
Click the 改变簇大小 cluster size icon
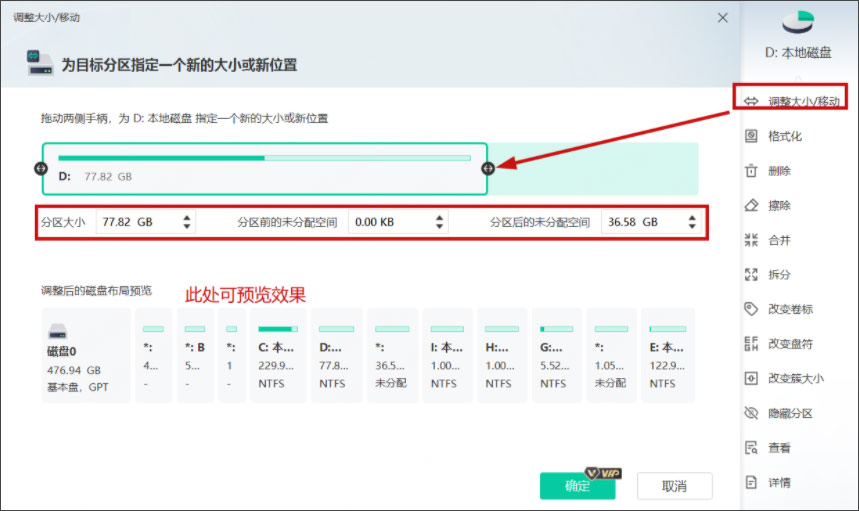pyautogui.click(x=751, y=378)
